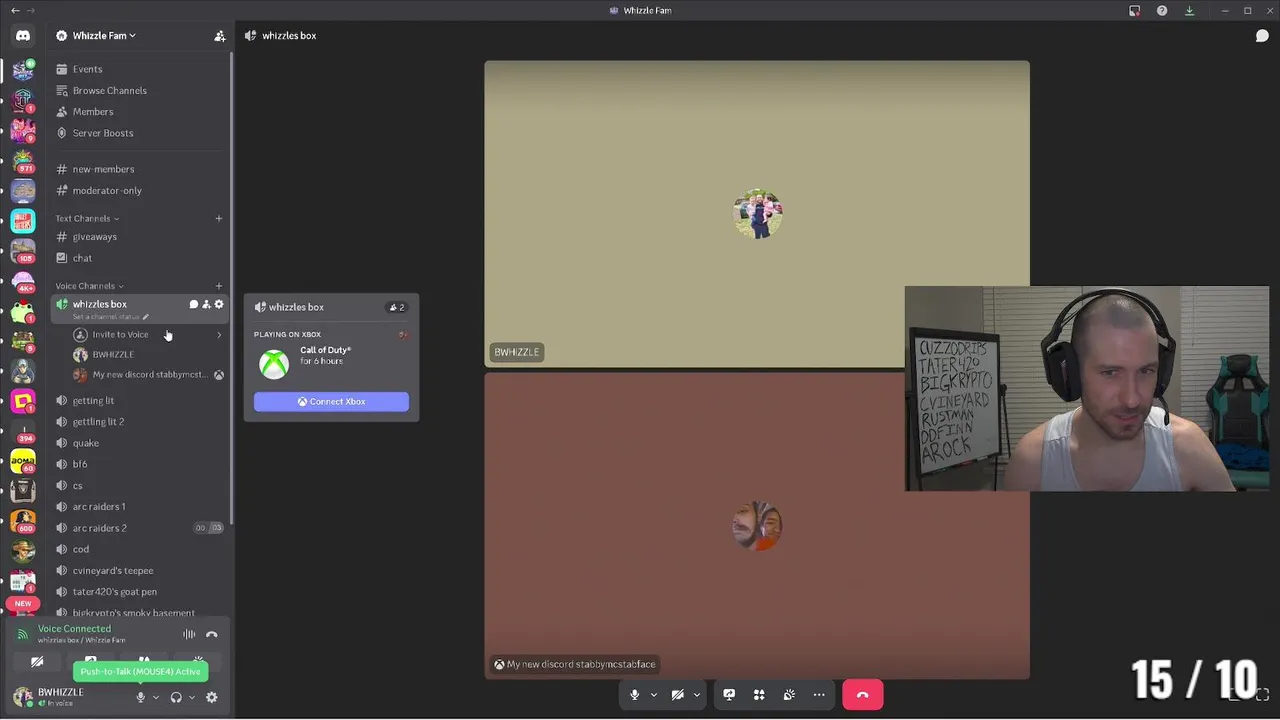This screenshot has height=720, width=1280.
Task: Open camera options arrow in call bar
Action: 697,695
